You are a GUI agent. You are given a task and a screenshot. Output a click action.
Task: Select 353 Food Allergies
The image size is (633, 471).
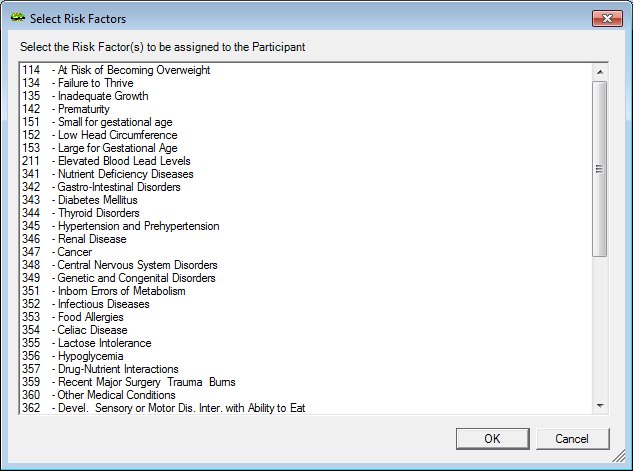[306, 317]
